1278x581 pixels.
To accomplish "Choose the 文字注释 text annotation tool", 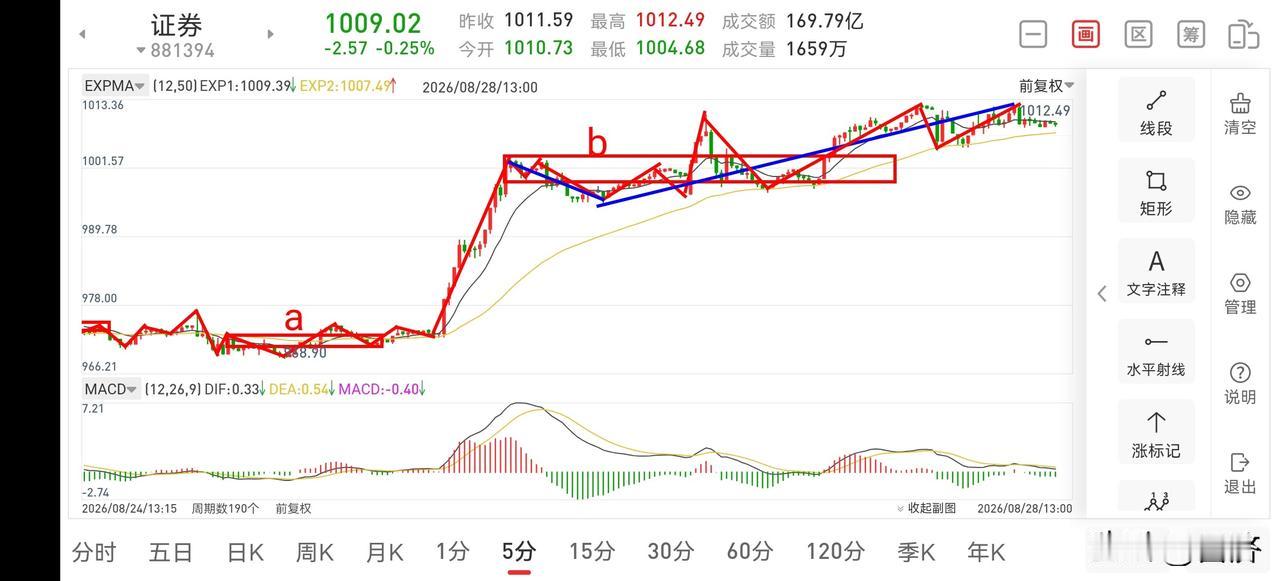I will click(1156, 273).
